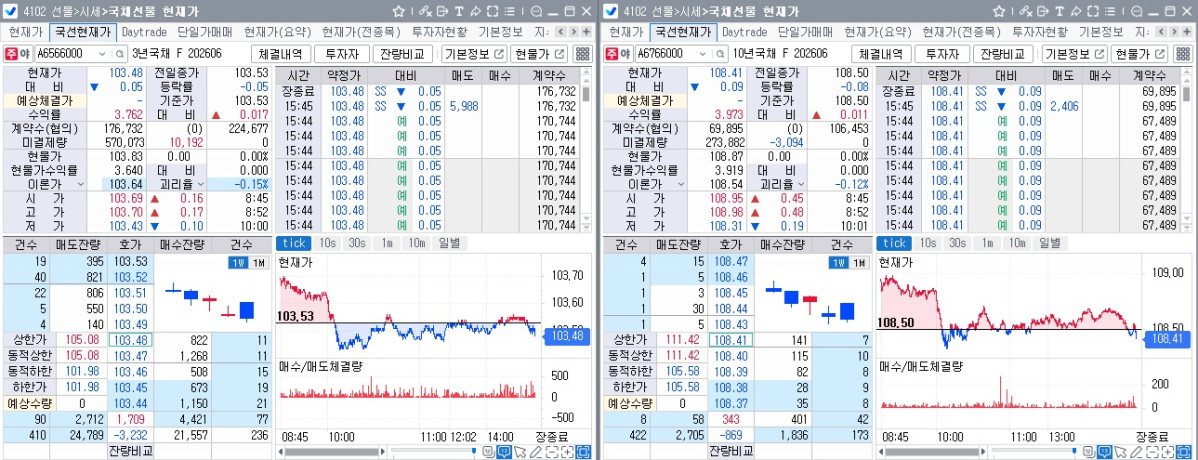Expand the 괴리율 dropdown in the right window
The width and height of the screenshot is (1198, 460).
pos(801,184)
